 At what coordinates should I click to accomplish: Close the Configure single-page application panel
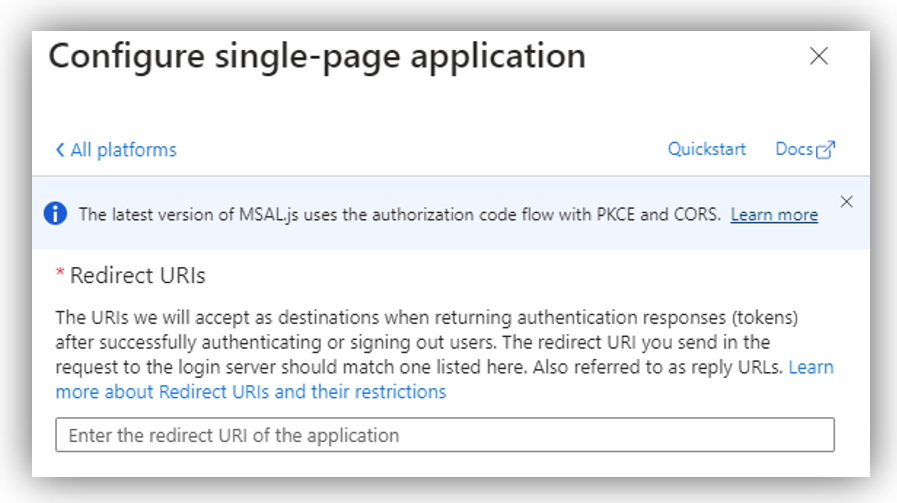[x=819, y=56]
